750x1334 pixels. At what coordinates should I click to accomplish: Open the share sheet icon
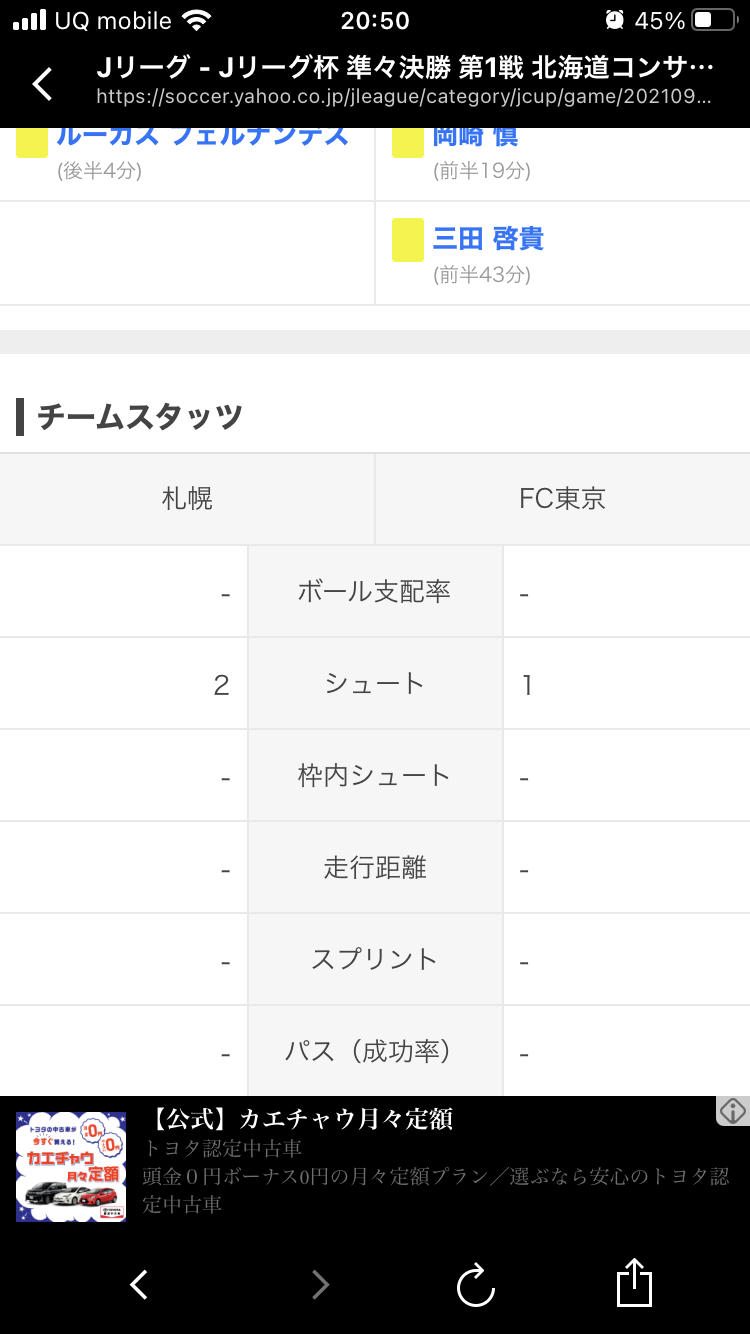[x=634, y=1283]
